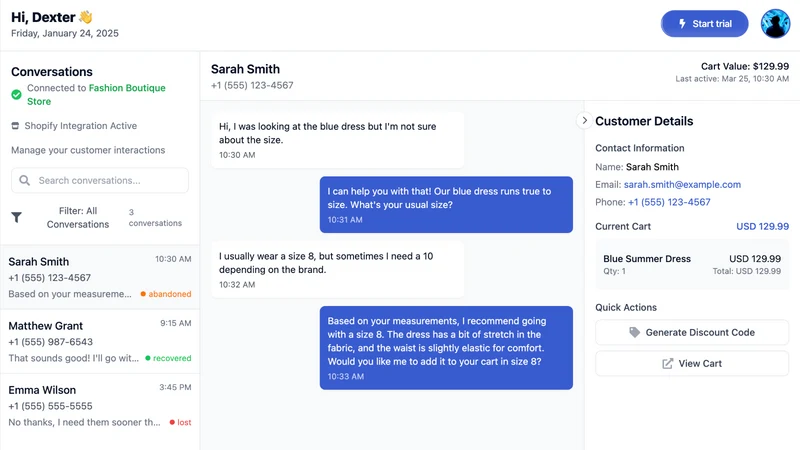Click the Hi, Dexter greeting
This screenshot has width=800, height=450.
pyautogui.click(x=52, y=17)
